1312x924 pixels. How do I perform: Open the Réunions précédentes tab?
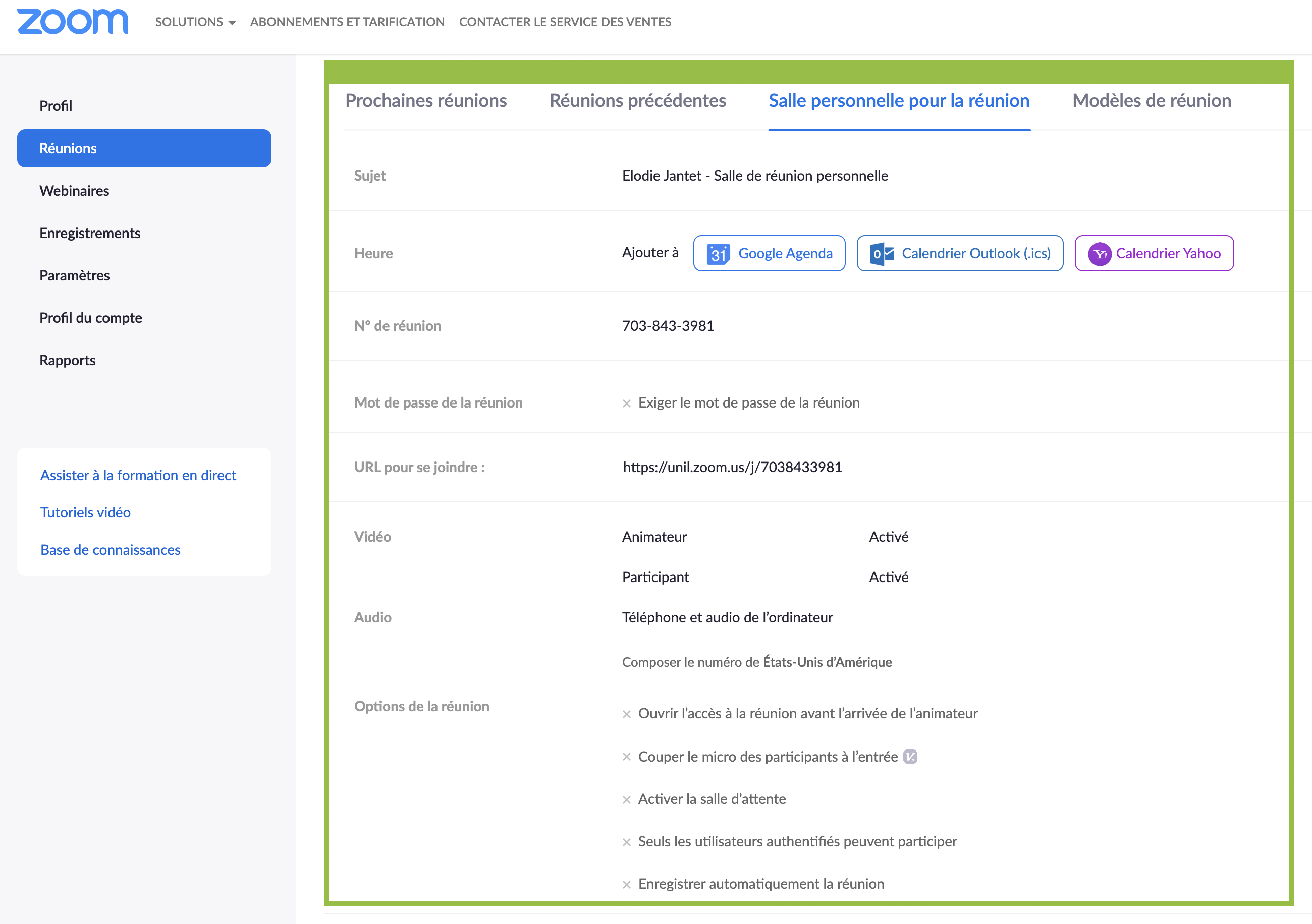pyautogui.click(x=638, y=101)
